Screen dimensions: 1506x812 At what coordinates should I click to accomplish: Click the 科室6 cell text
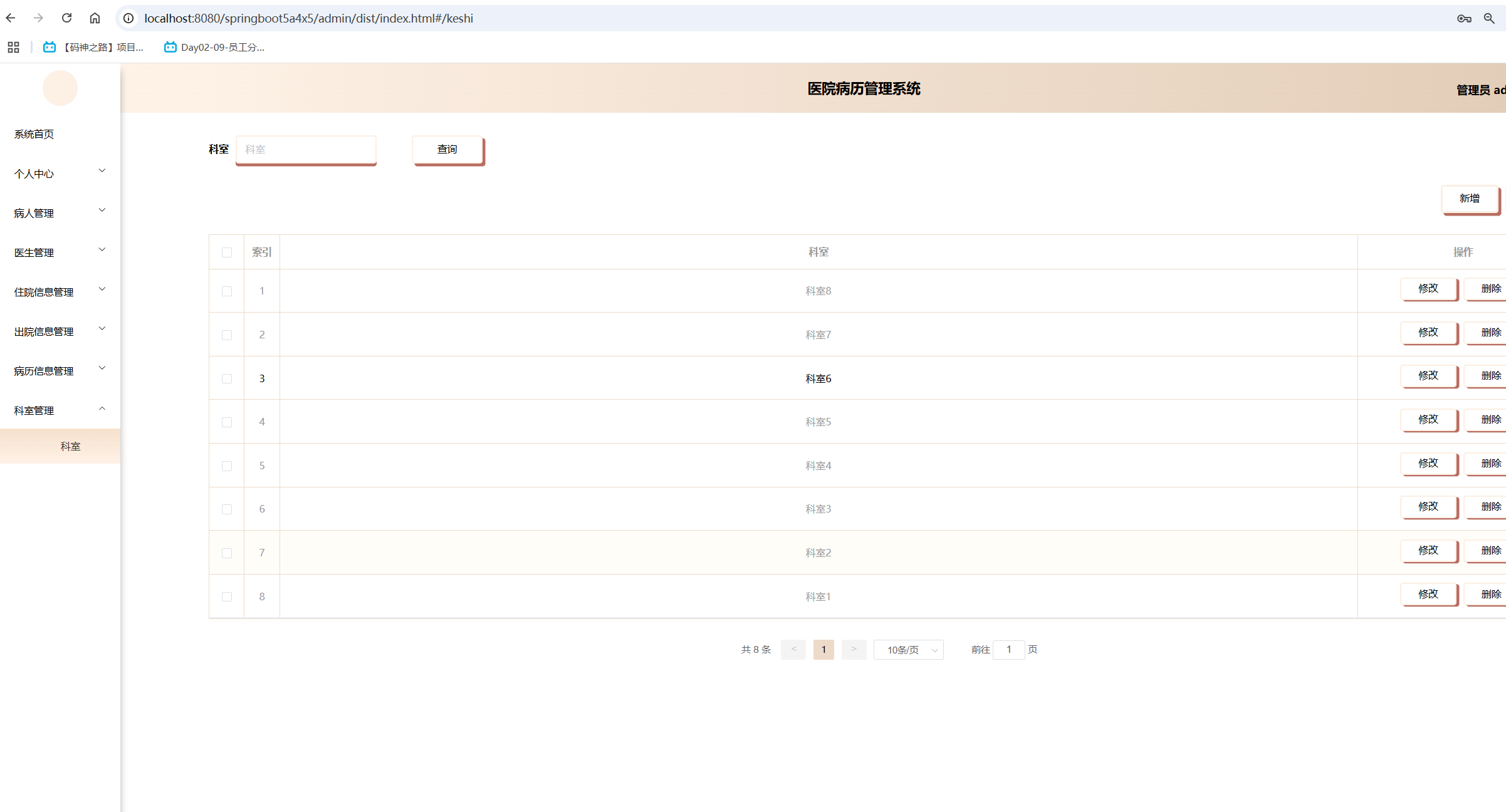[818, 378]
